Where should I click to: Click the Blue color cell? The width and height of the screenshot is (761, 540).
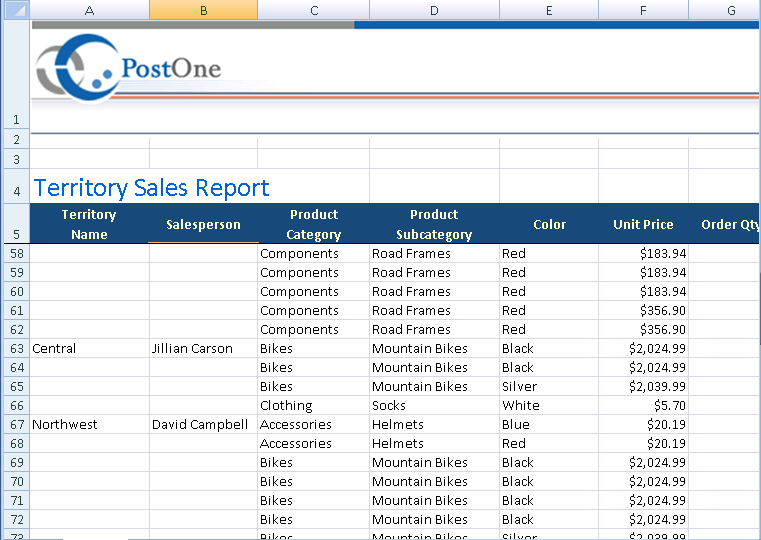(549, 425)
